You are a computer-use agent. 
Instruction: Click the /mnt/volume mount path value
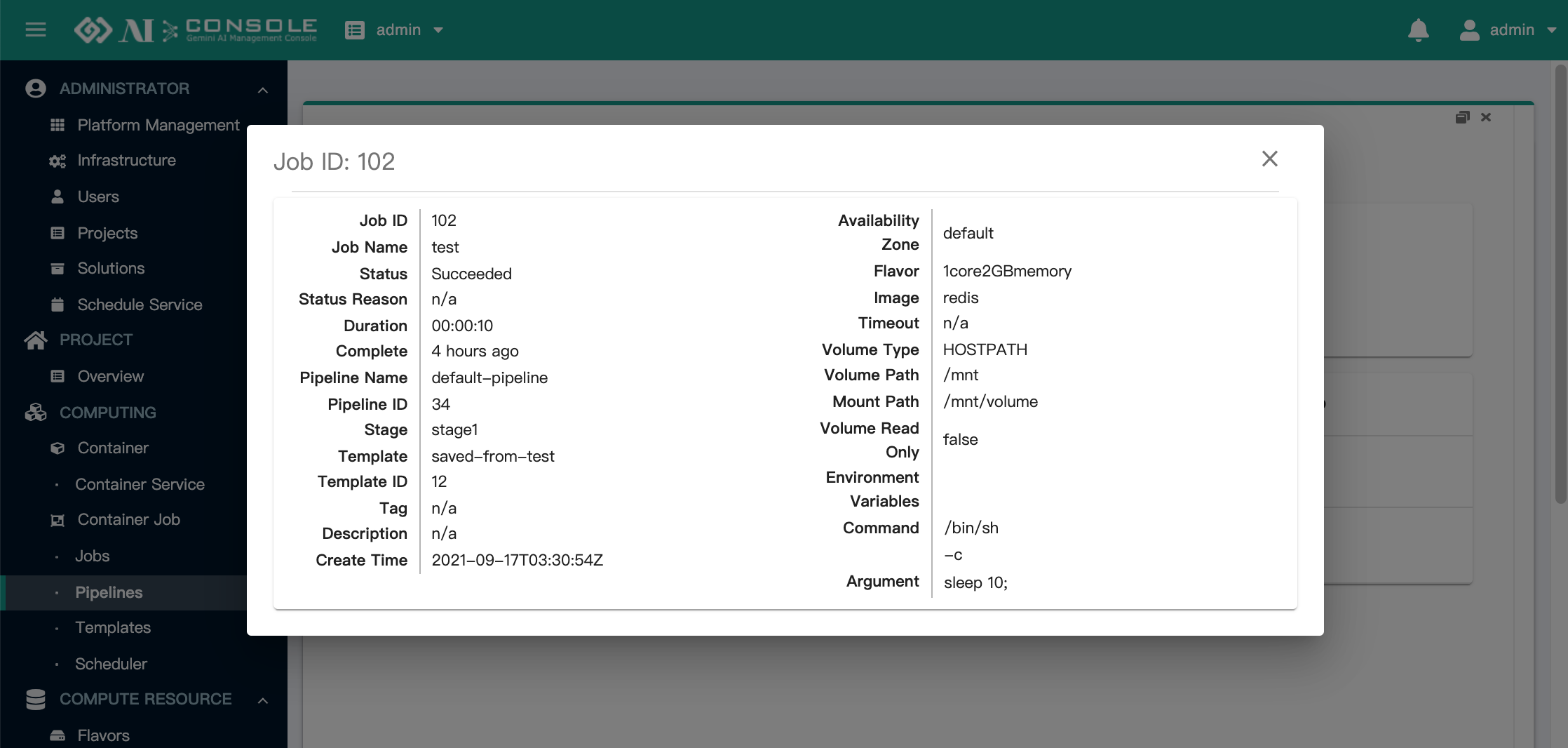click(x=990, y=401)
